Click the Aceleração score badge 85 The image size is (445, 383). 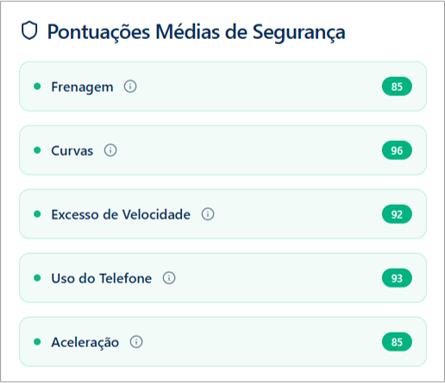(397, 342)
